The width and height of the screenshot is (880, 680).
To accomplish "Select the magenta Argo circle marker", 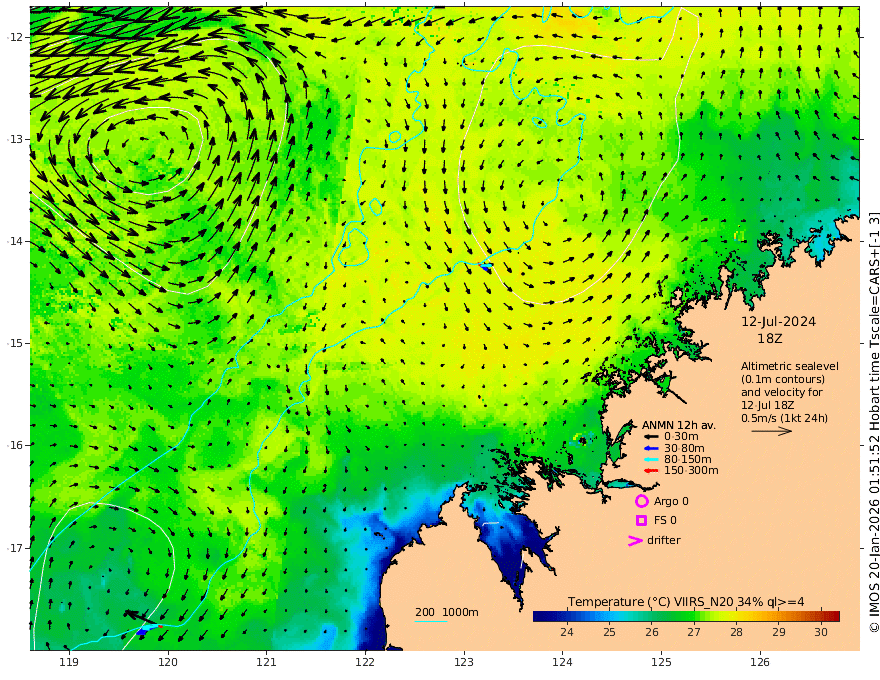I will point(641,501).
